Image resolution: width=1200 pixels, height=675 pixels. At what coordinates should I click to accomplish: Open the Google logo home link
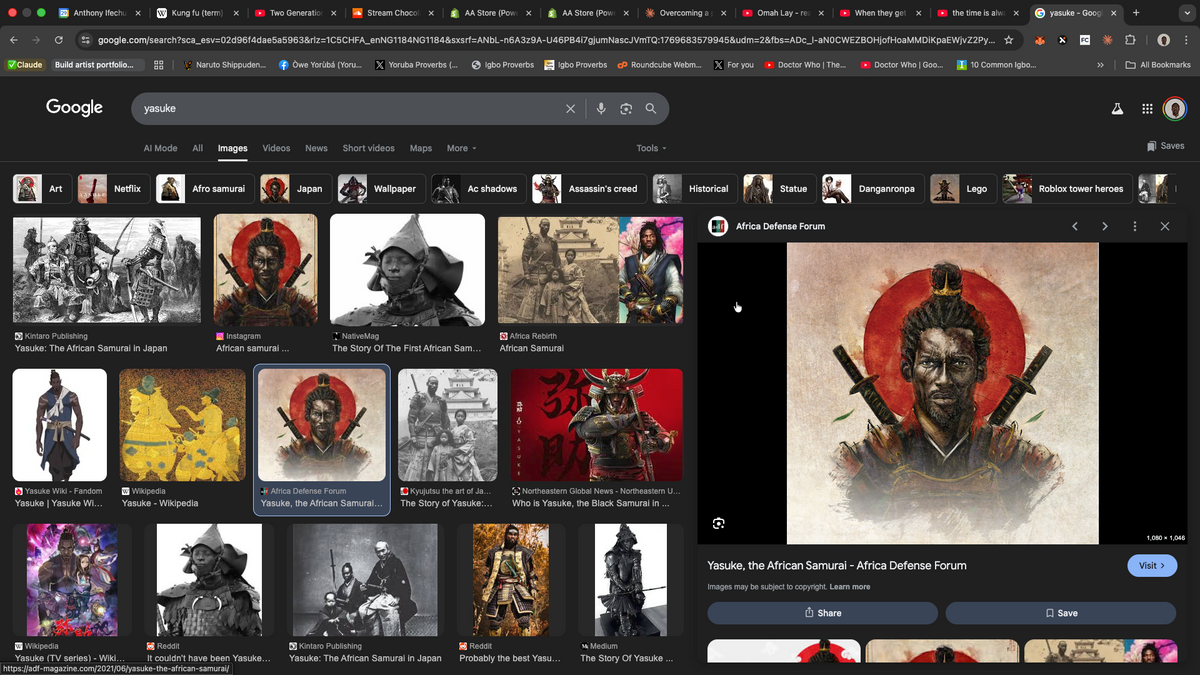74,108
